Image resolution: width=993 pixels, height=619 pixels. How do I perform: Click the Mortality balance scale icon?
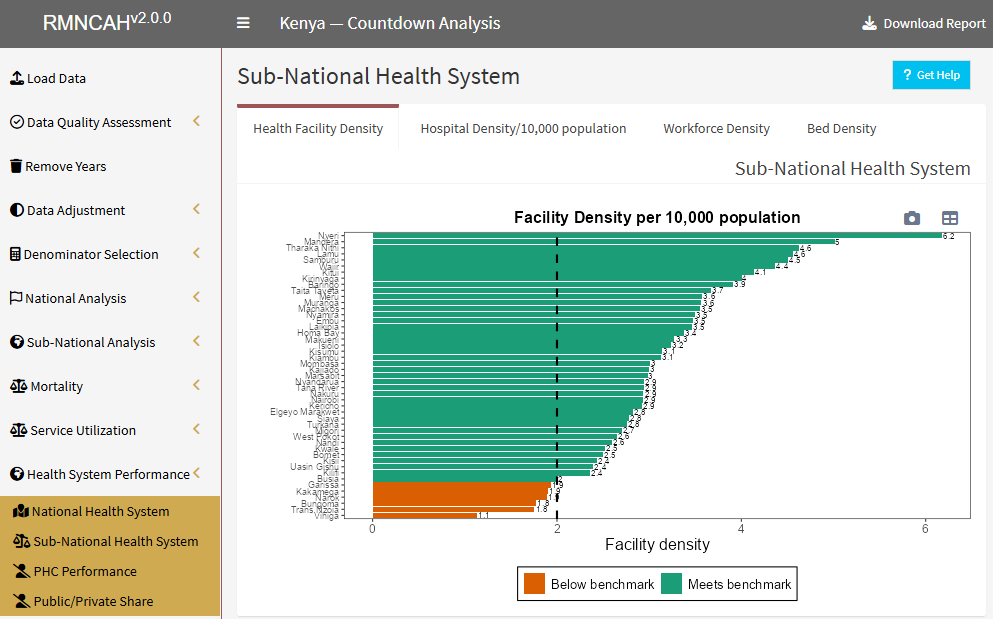(x=19, y=386)
